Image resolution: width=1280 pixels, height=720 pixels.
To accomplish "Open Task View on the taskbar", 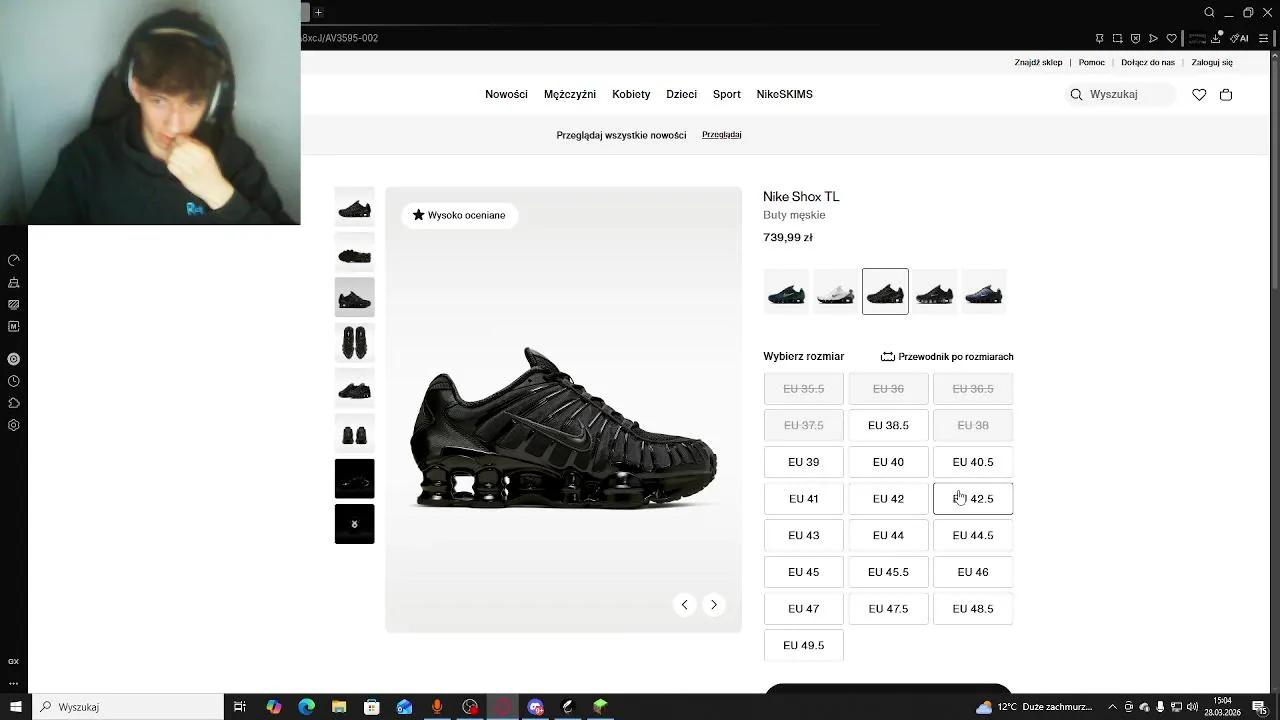I will click(x=240, y=707).
